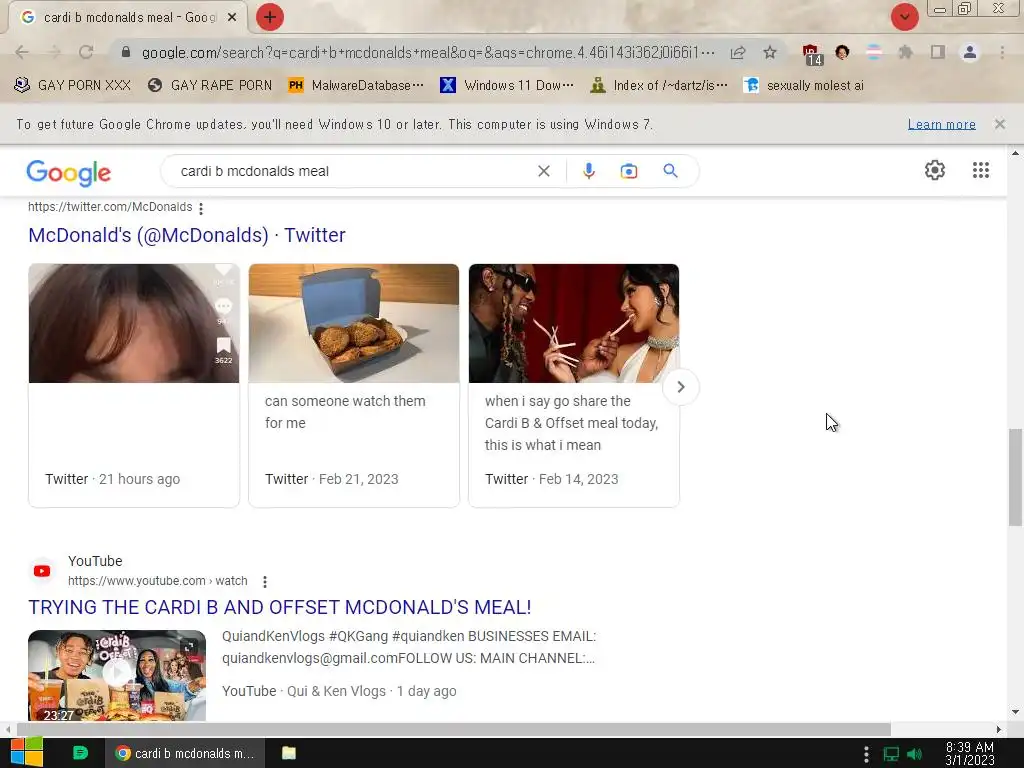The image size is (1024, 768).
Task: Click the vertical scrollbar thumb
Action: pos(1015,477)
